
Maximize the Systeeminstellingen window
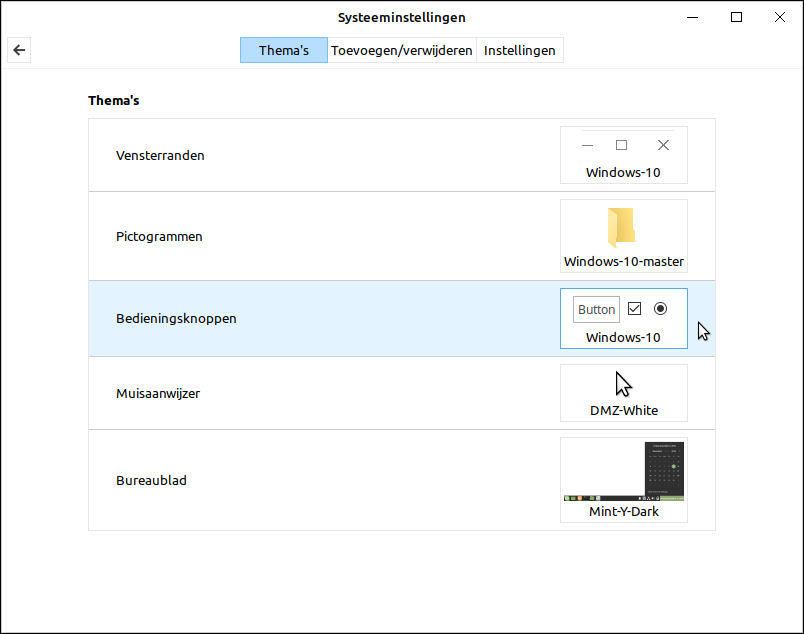pyautogui.click(x=736, y=17)
